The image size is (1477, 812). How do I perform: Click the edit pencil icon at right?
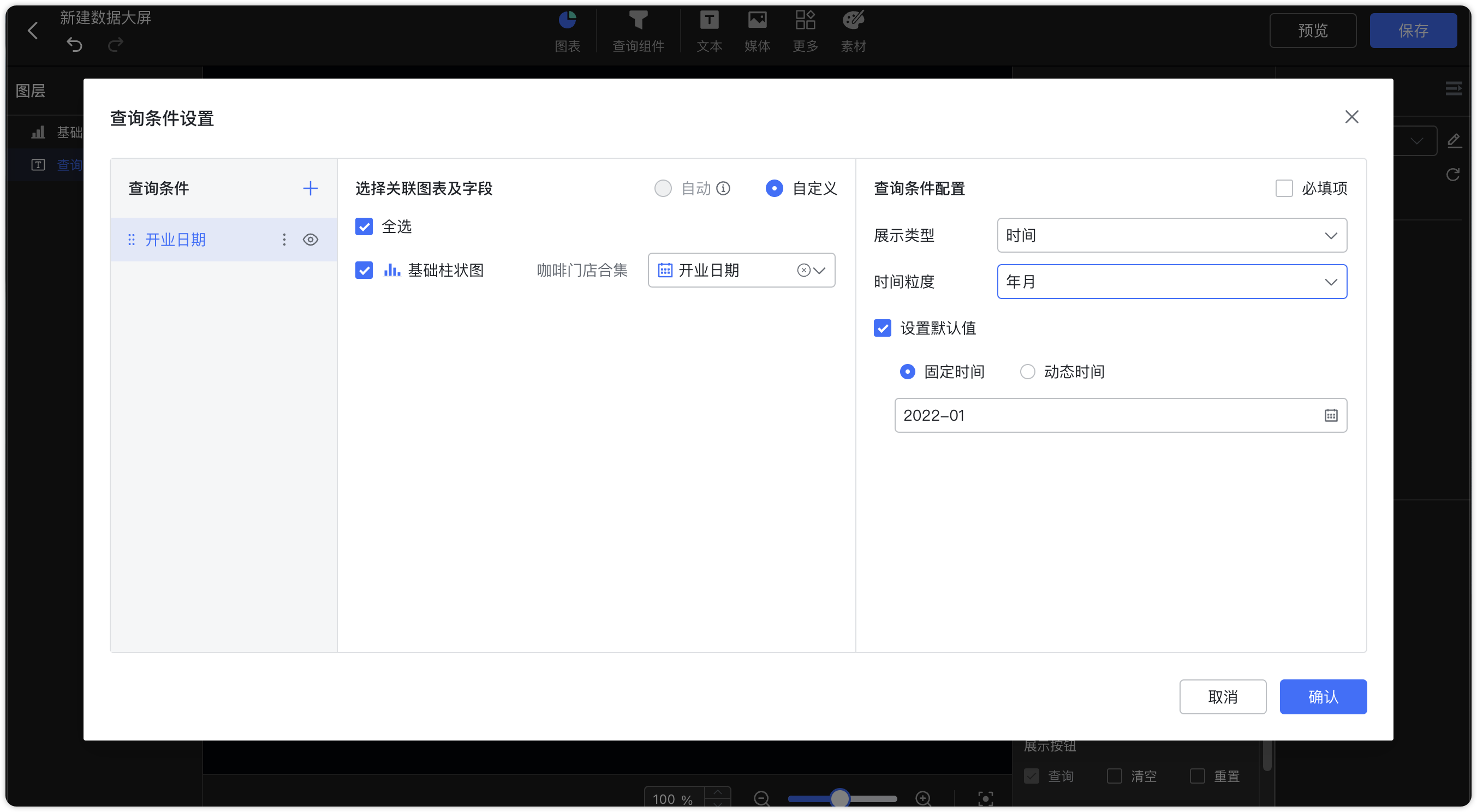(x=1454, y=141)
